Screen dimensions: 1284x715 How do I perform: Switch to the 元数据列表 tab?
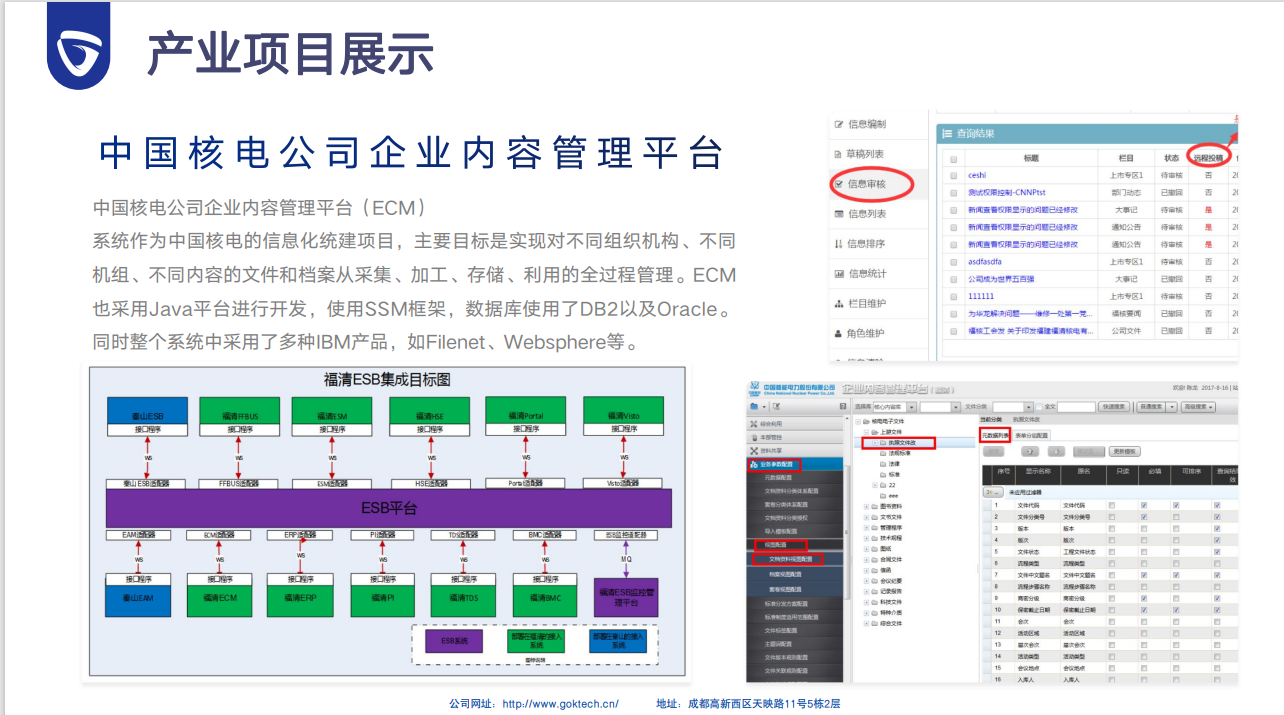coord(1001,435)
